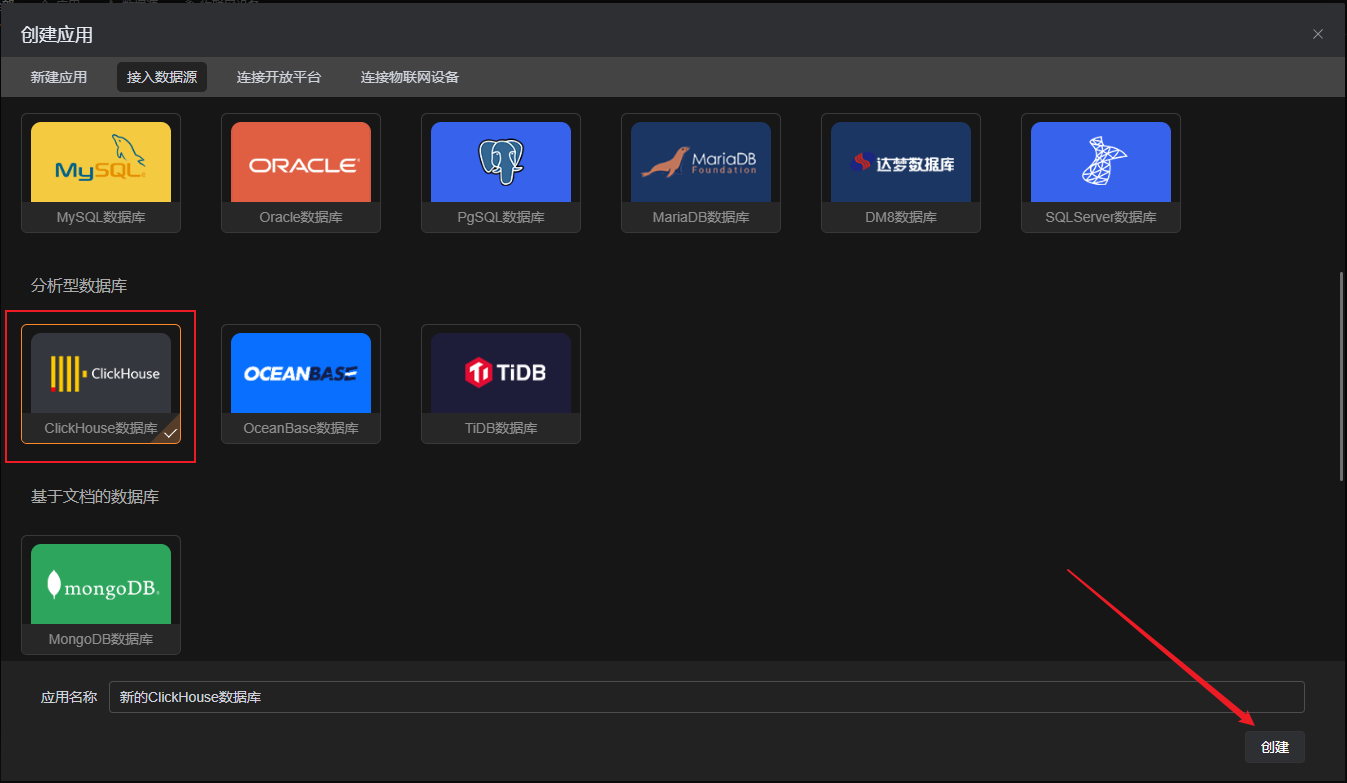
Task: Click the 创建应用 dialog title
Action: coord(57,35)
